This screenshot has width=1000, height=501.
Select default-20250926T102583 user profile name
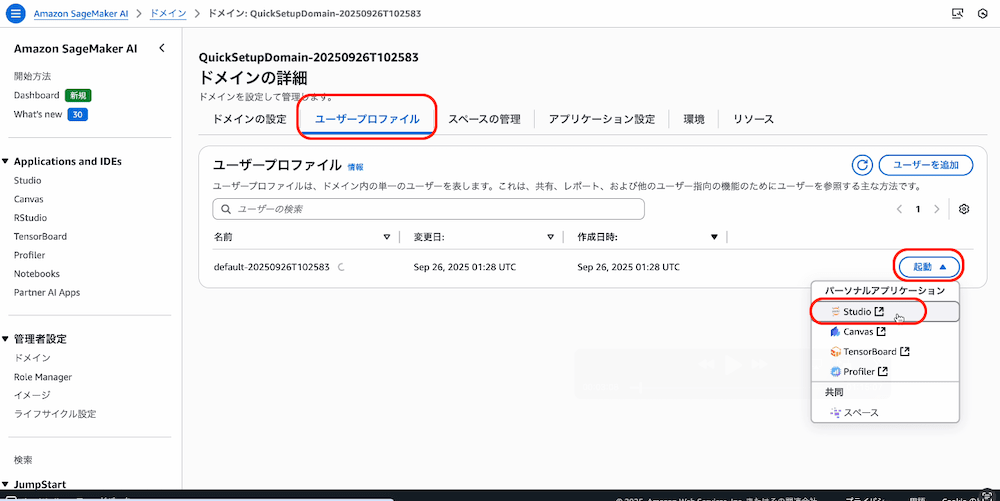[x=272, y=267]
